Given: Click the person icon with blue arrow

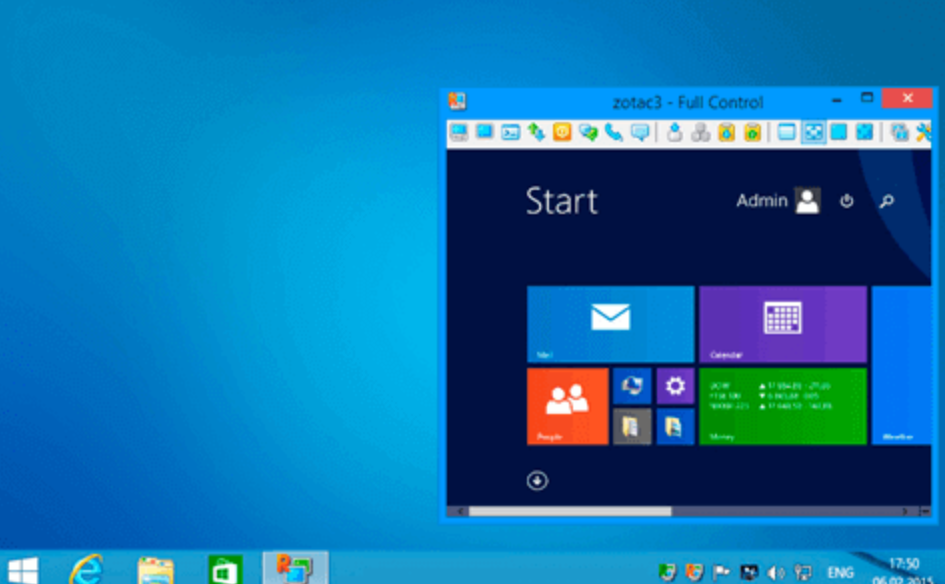Looking at the screenshot, I should coord(674,132).
